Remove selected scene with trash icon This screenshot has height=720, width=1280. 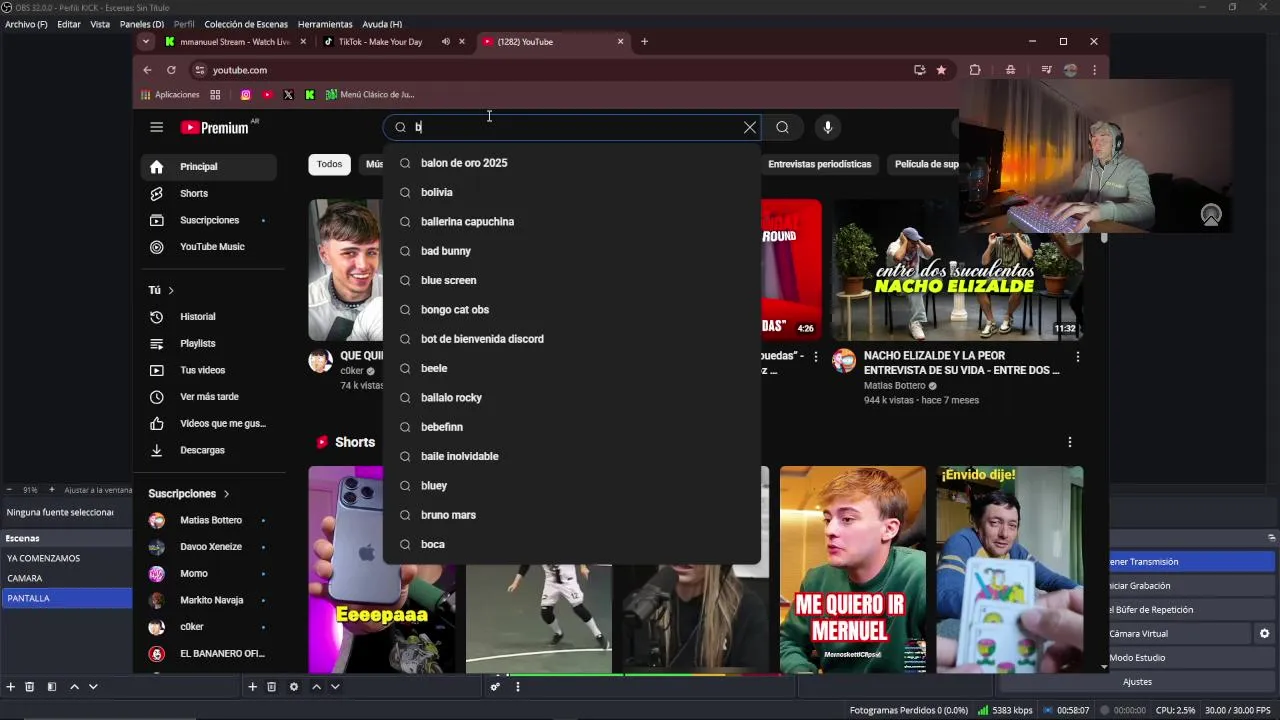pyautogui.click(x=30, y=687)
